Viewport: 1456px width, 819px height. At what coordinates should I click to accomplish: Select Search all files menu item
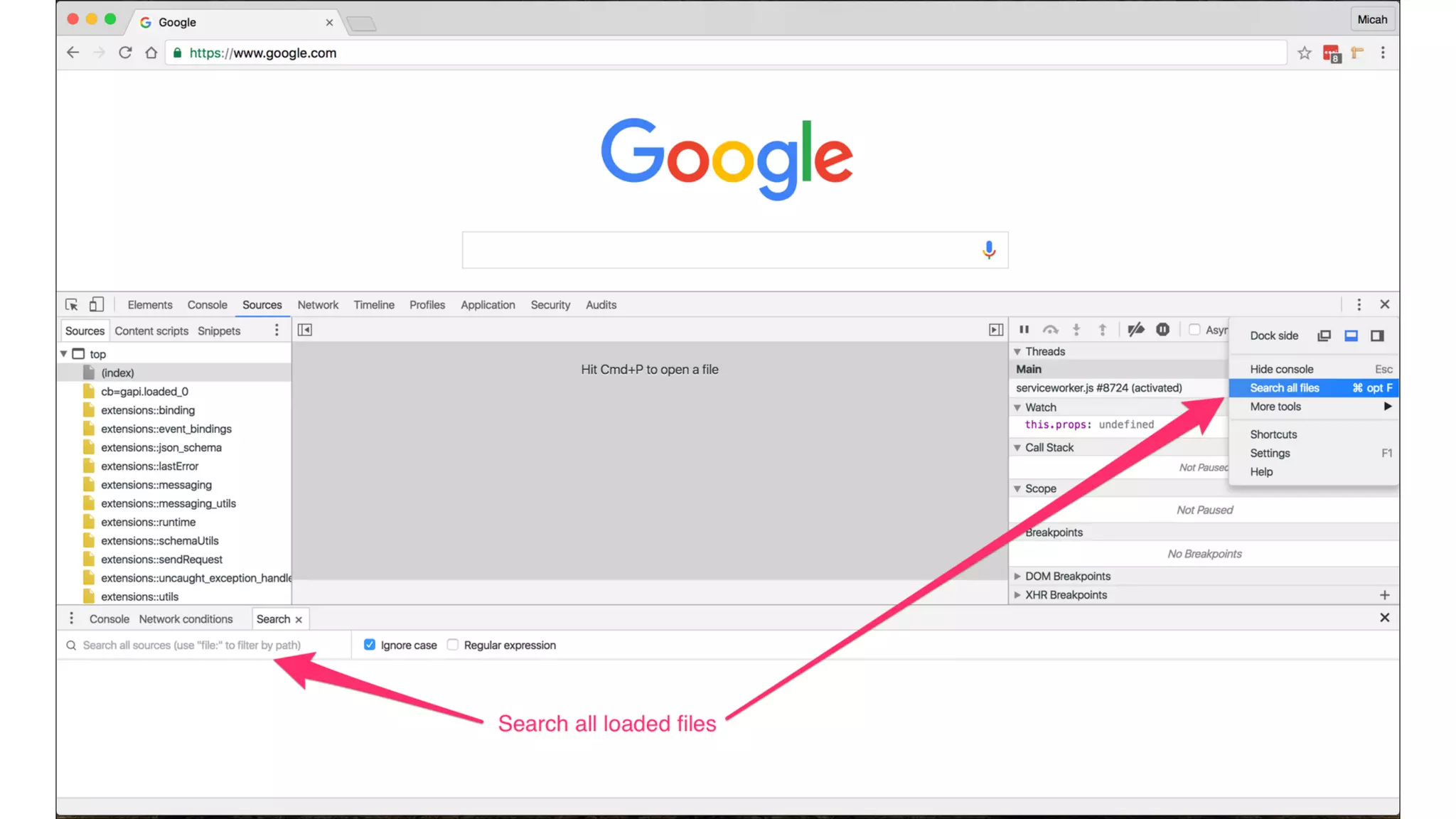pos(1284,387)
